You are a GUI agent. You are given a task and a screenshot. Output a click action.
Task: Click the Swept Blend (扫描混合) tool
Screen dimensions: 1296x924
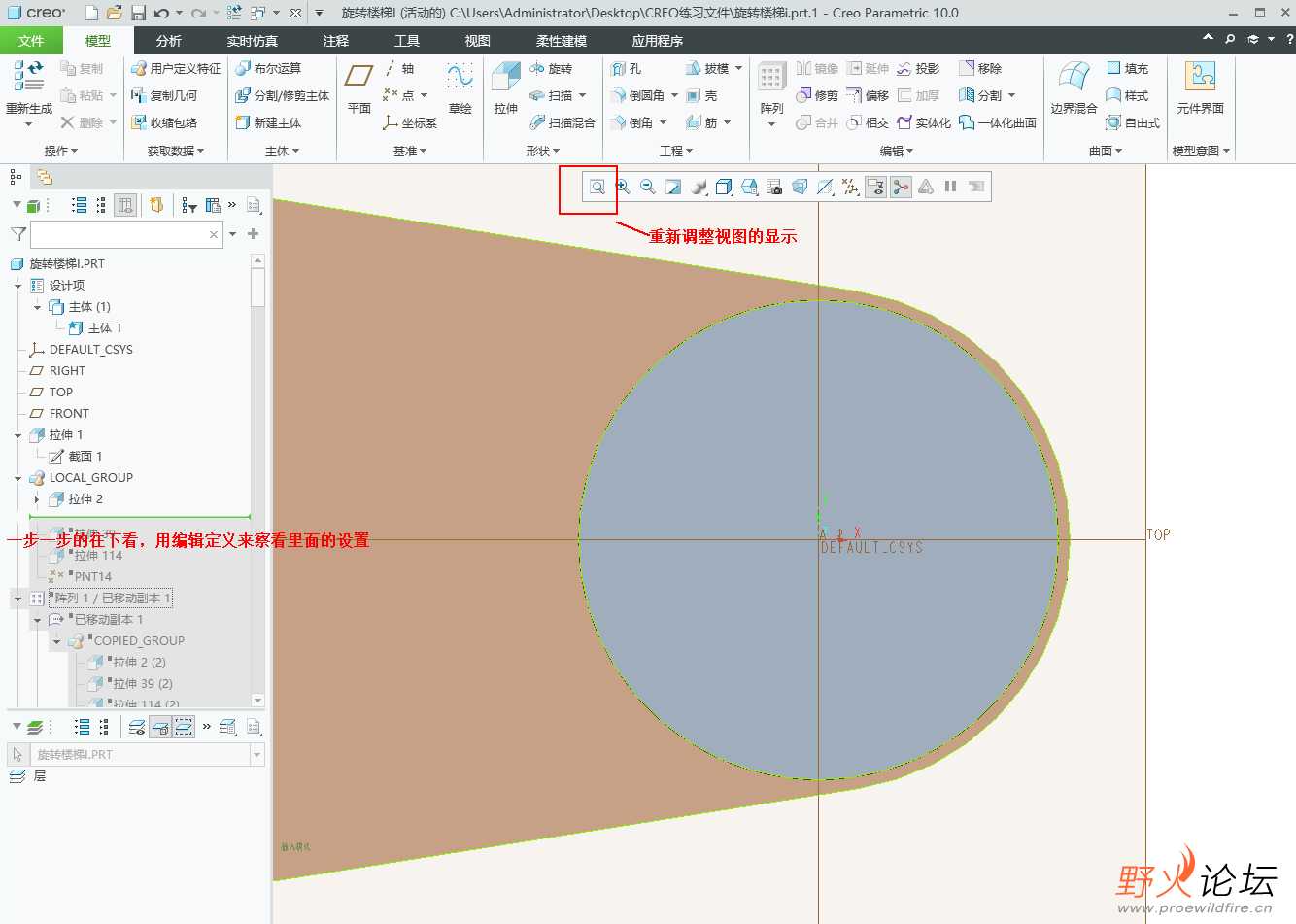point(563,123)
